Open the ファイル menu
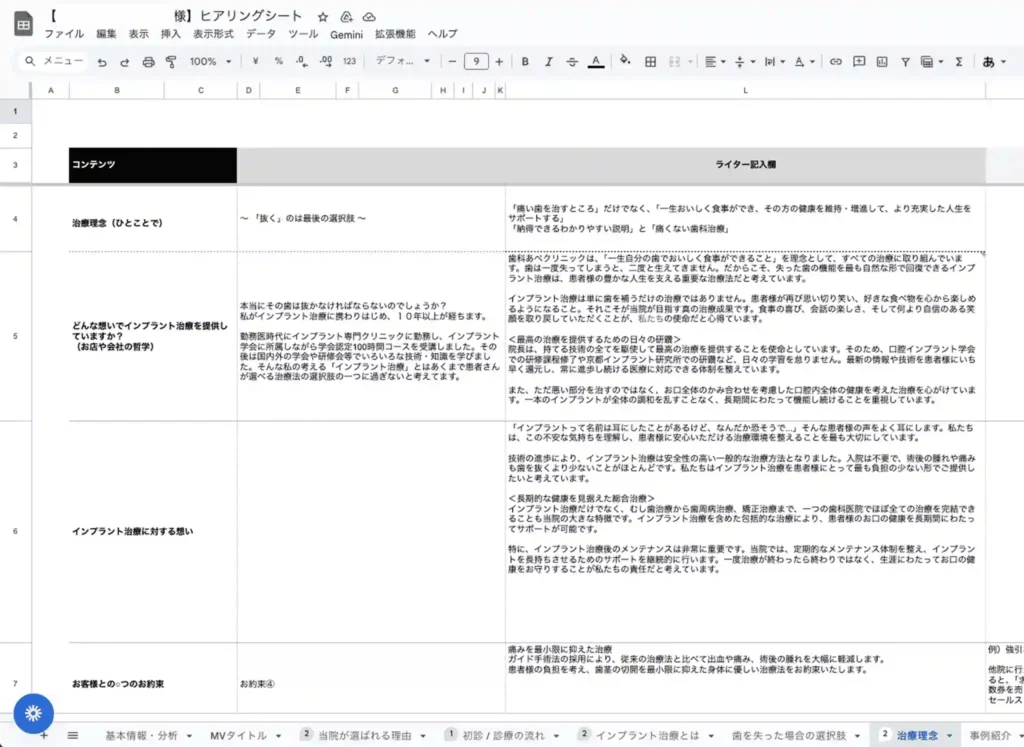 point(64,34)
